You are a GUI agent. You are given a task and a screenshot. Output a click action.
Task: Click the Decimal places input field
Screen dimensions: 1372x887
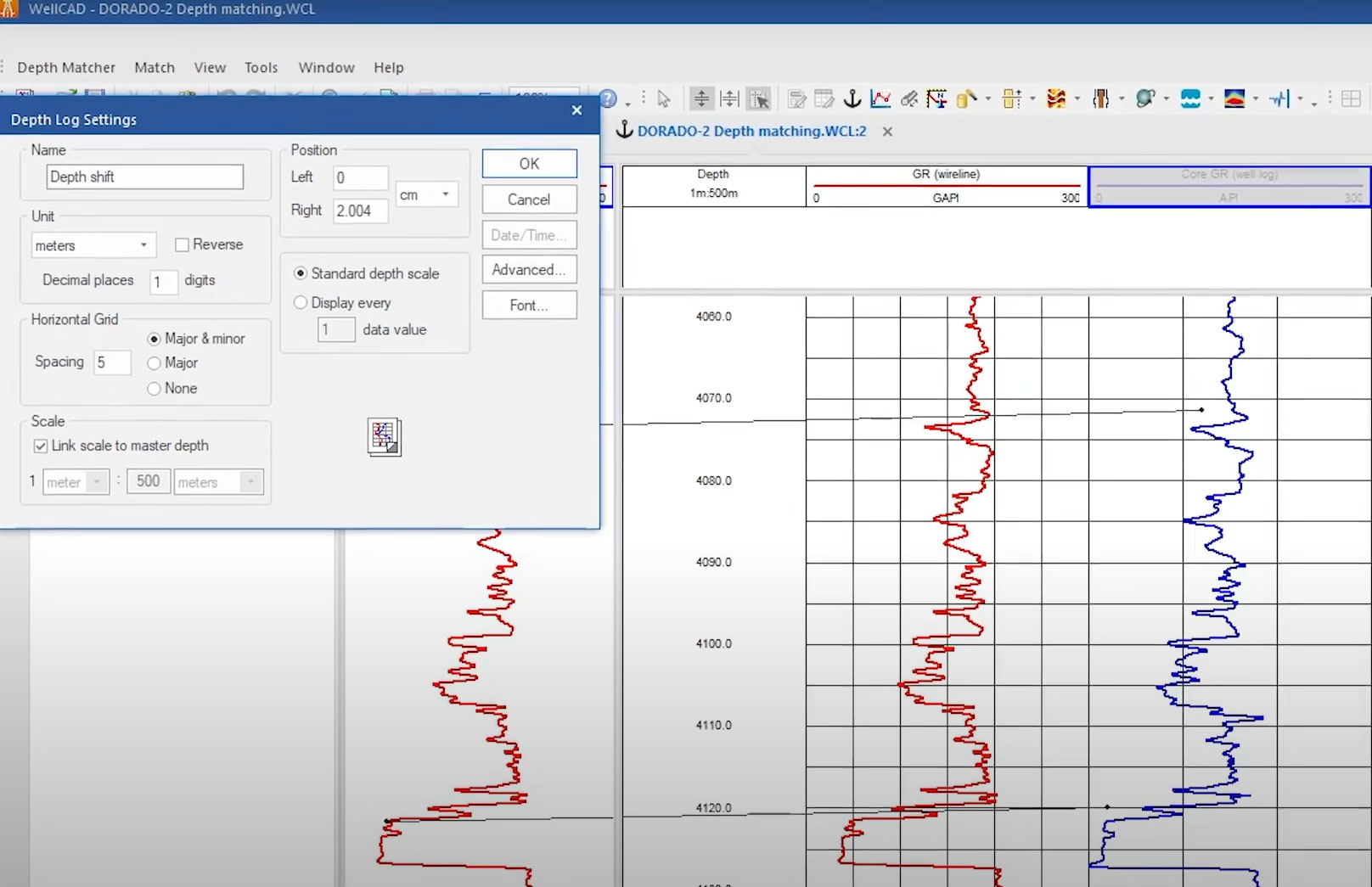coord(164,281)
